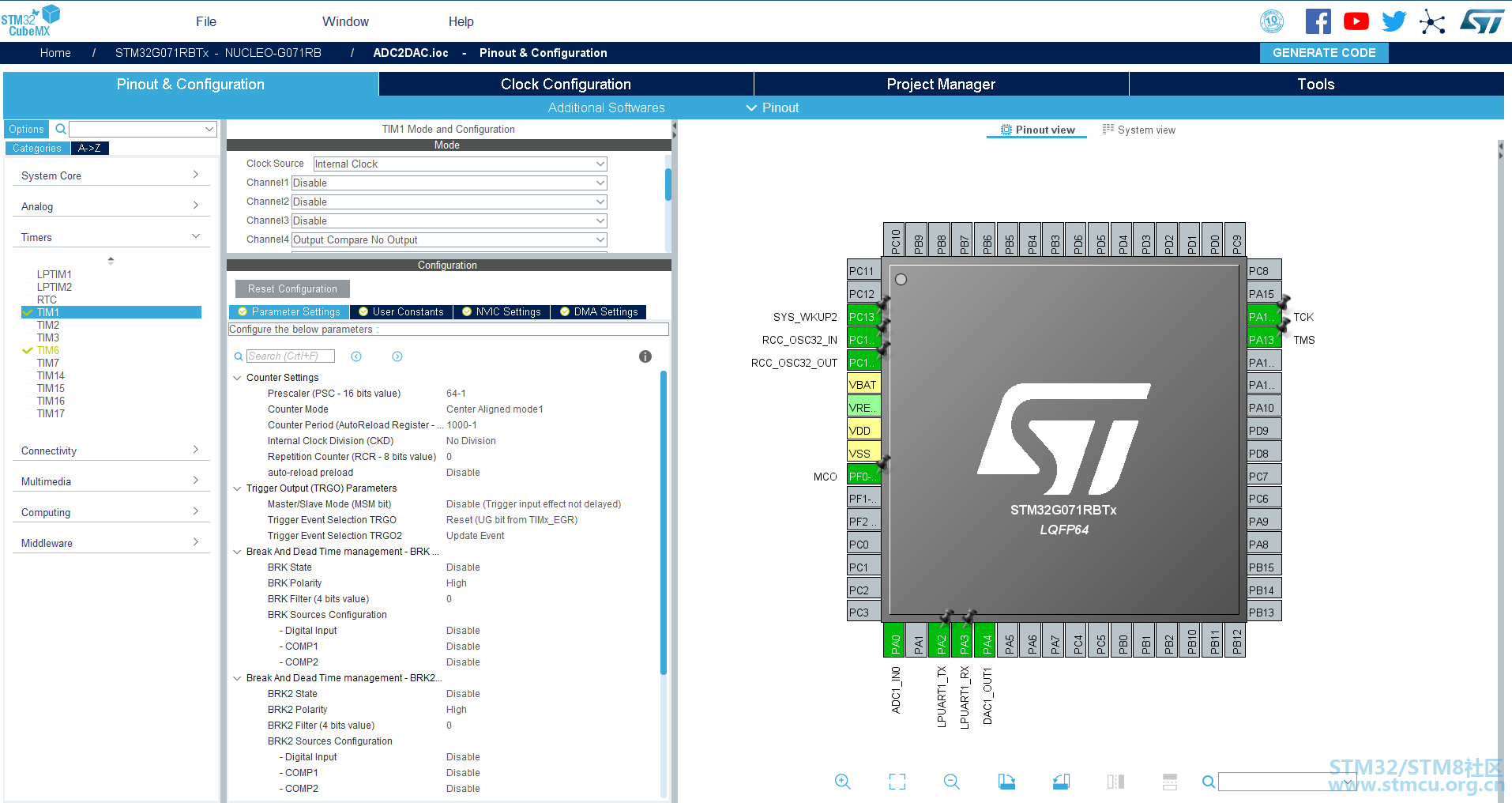The height and width of the screenshot is (803, 1512).
Task: Select System view
Action: 1138,130
